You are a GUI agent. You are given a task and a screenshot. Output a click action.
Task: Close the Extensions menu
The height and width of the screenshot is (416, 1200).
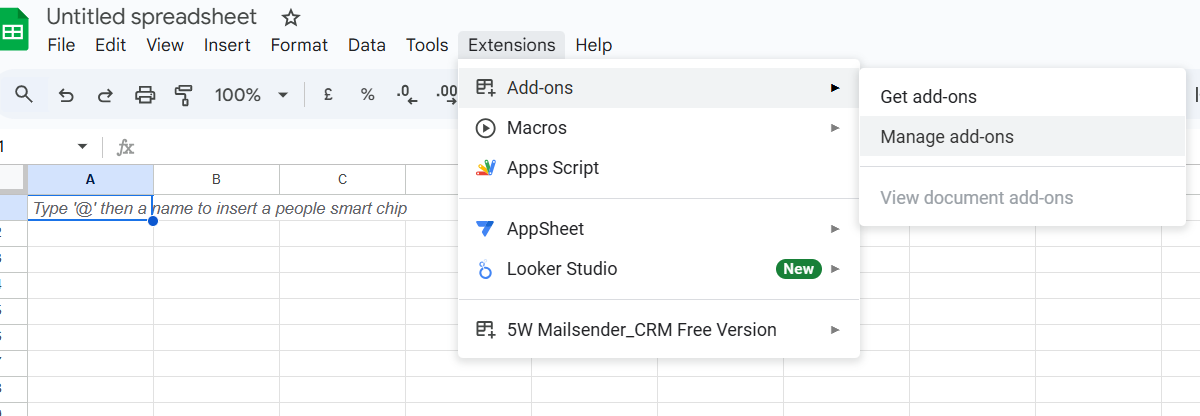click(511, 45)
